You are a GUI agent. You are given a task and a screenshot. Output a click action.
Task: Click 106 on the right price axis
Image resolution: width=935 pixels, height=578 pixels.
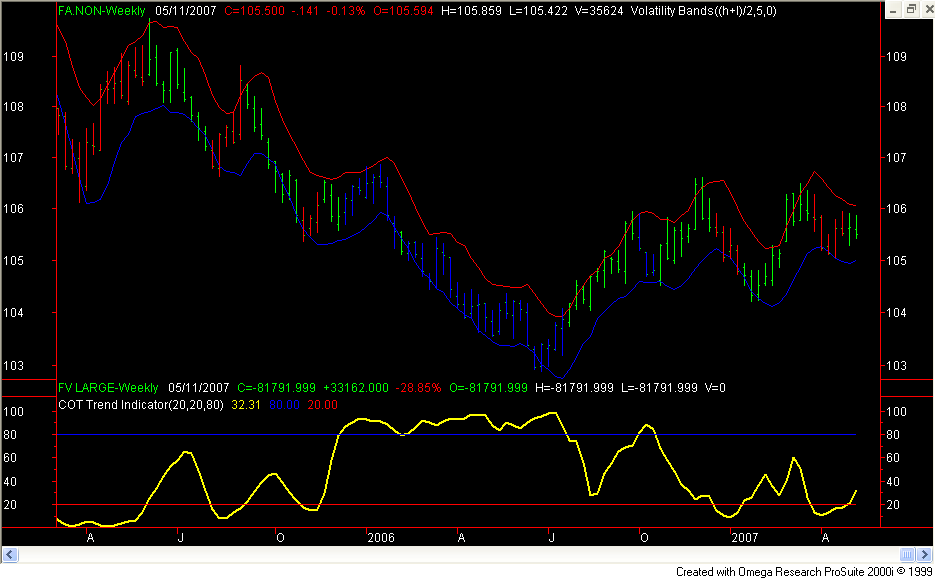click(896, 209)
